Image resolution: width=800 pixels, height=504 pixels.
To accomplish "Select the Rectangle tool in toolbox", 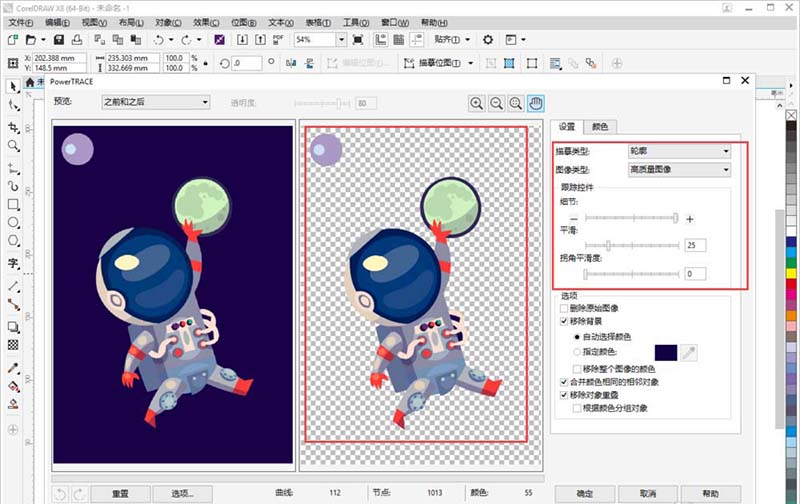I will 13,204.
